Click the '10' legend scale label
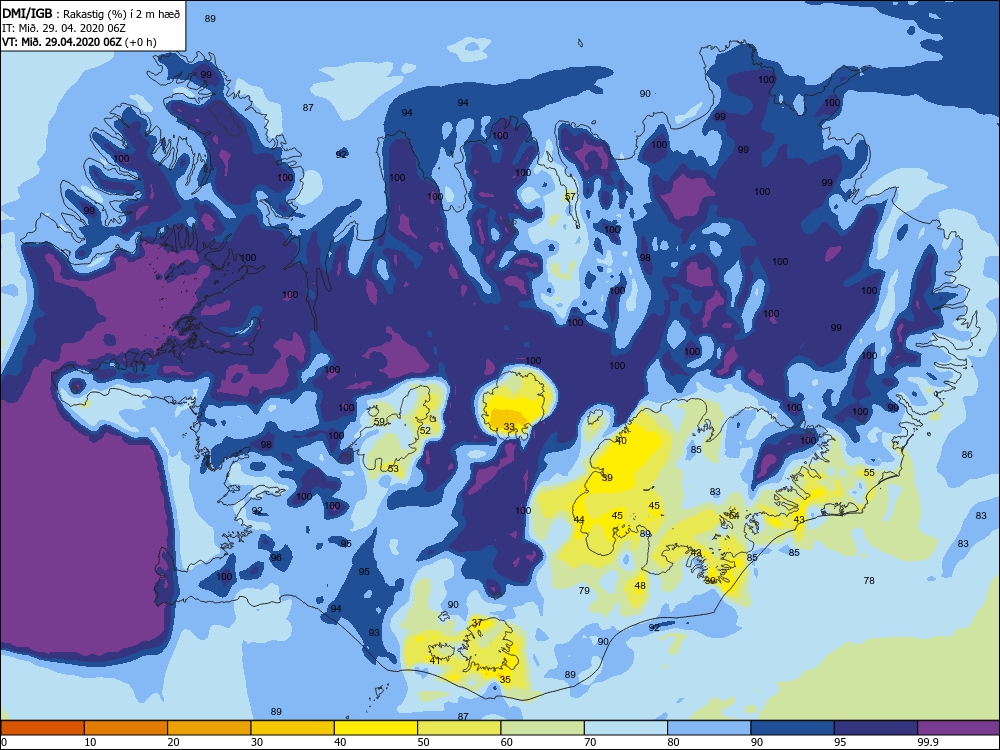 [91, 742]
